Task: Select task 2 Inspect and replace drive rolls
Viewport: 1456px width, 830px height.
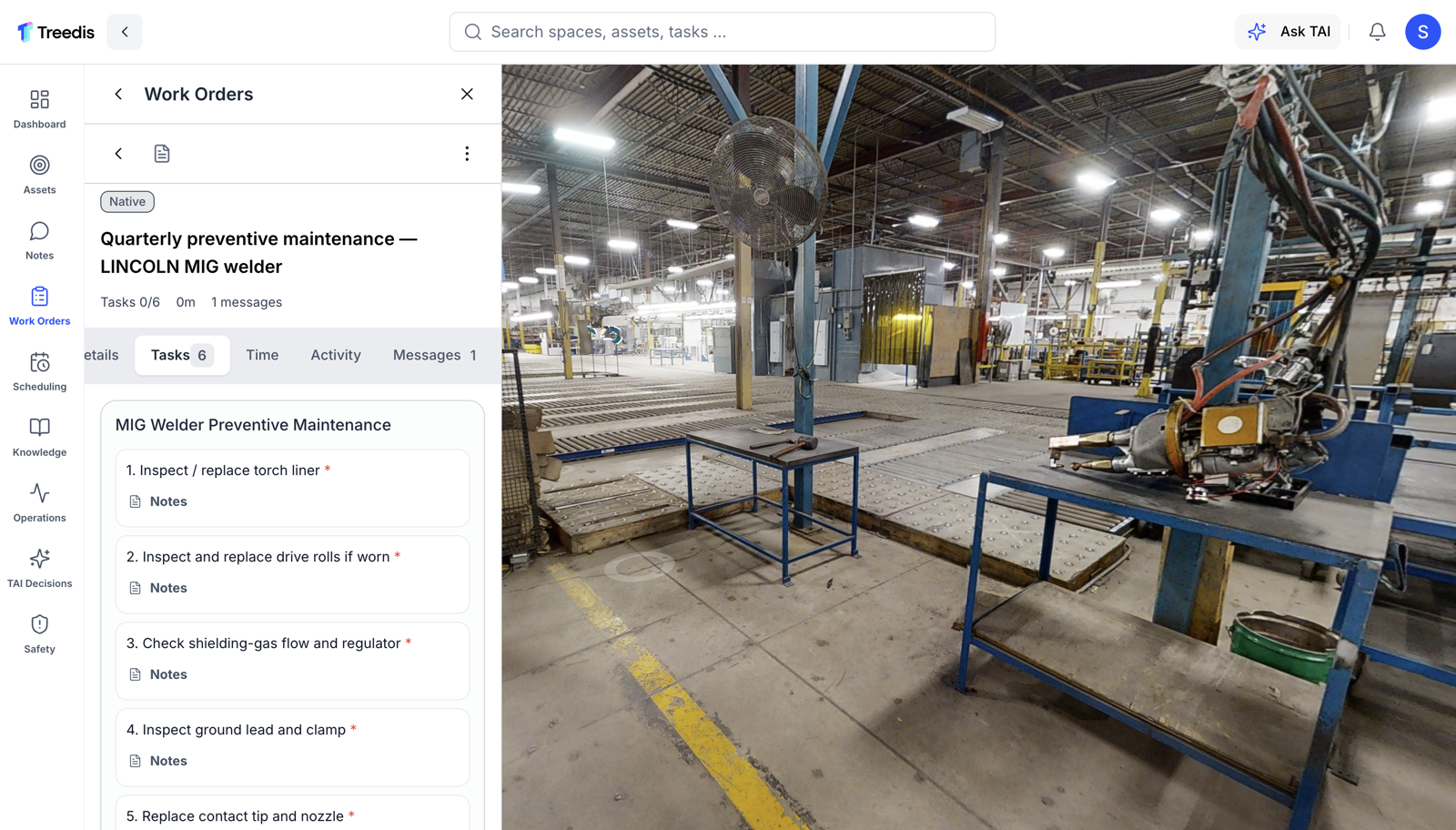Action: 292,574
